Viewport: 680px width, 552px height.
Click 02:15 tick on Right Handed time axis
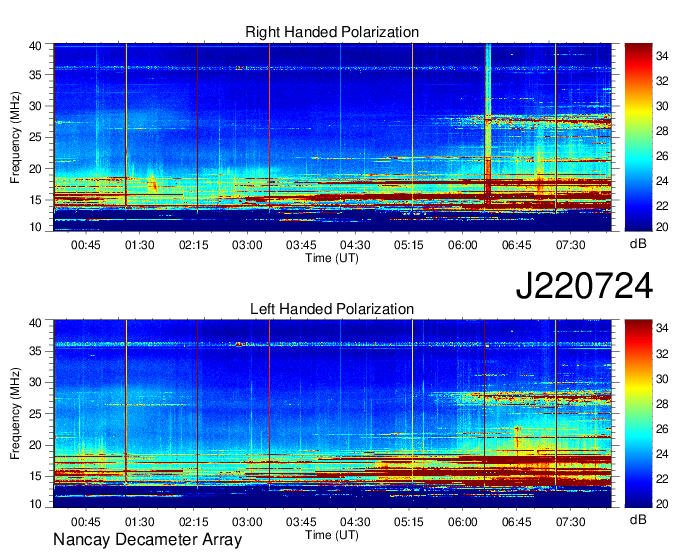tap(193, 245)
